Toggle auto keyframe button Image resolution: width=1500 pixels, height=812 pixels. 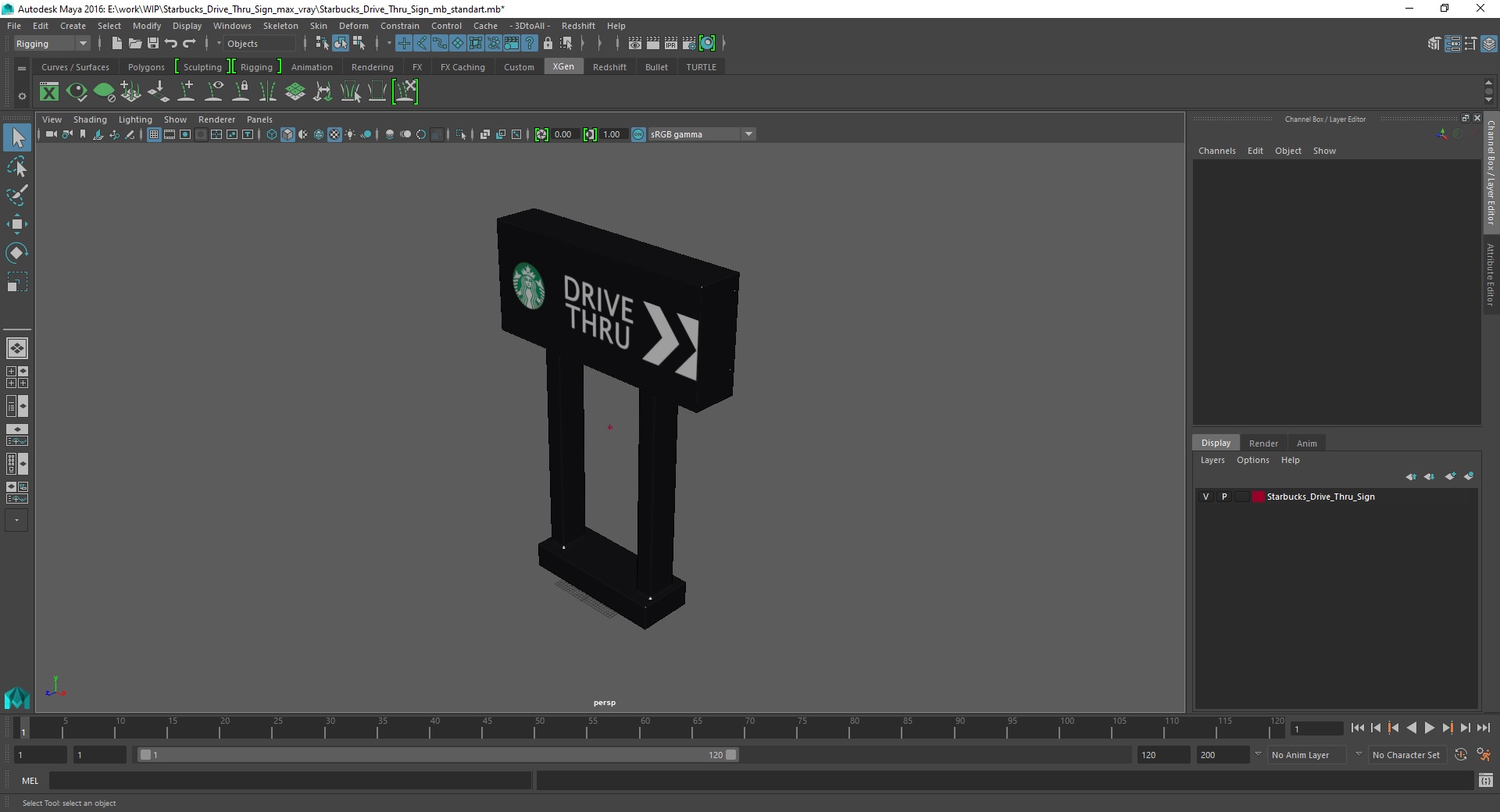tap(1461, 755)
